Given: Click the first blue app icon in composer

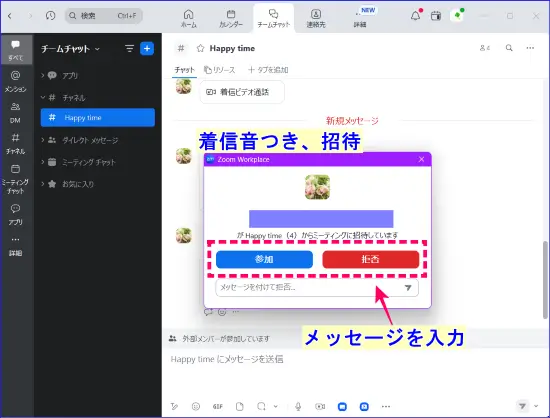Looking at the screenshot, I should 342,406.
